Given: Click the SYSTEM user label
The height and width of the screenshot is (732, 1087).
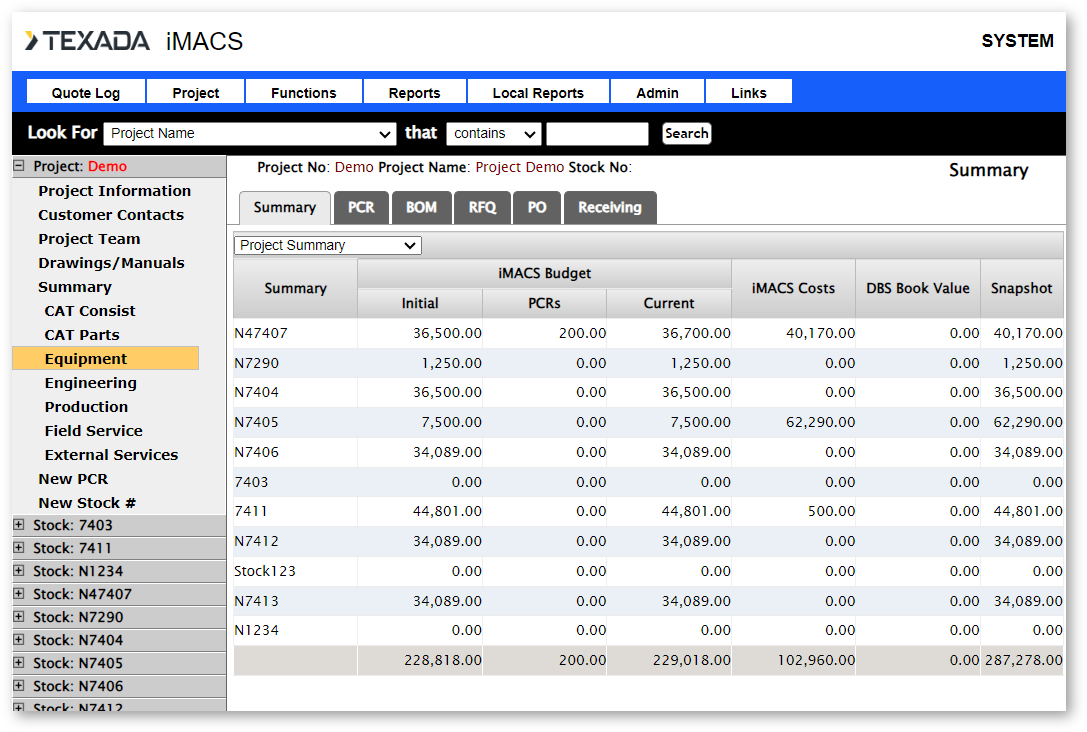Looking at the screenshot, I should (1018, 41).
